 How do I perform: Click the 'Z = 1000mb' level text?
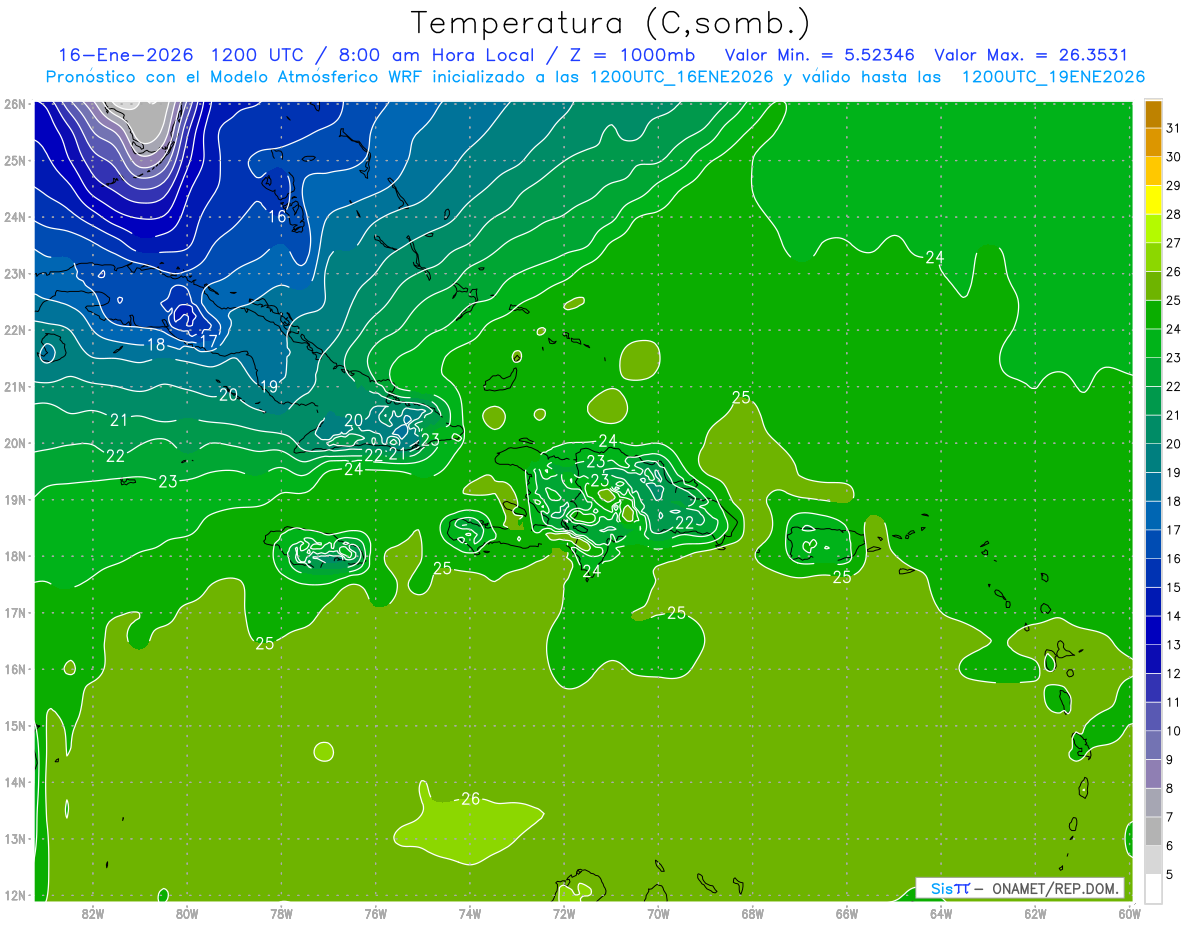[632, 55]
